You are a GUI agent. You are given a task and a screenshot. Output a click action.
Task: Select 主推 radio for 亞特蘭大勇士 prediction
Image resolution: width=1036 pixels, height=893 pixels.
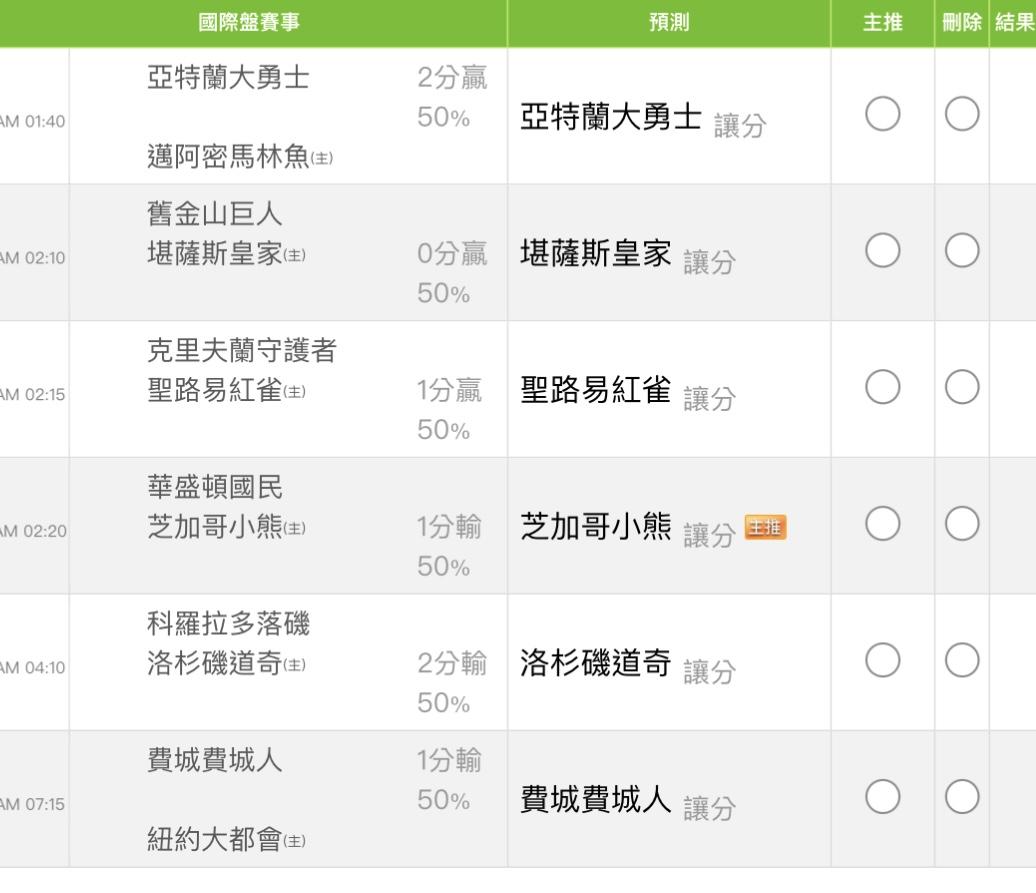(883, 115)
